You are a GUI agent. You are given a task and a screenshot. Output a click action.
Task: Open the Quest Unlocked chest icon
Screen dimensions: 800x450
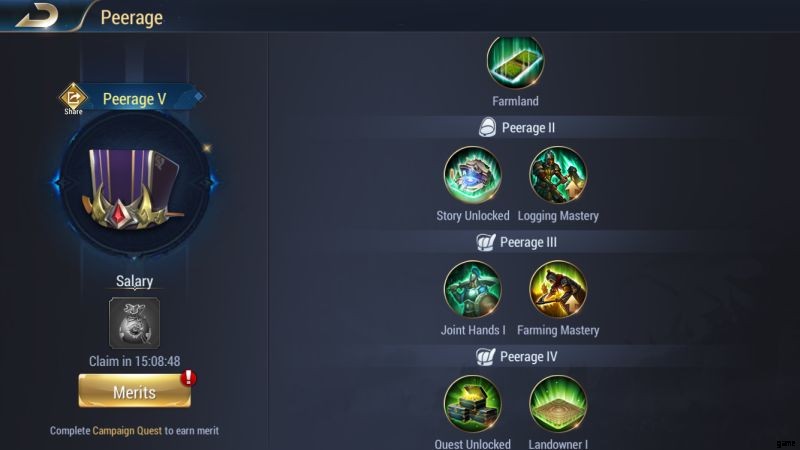coord(472,404)
